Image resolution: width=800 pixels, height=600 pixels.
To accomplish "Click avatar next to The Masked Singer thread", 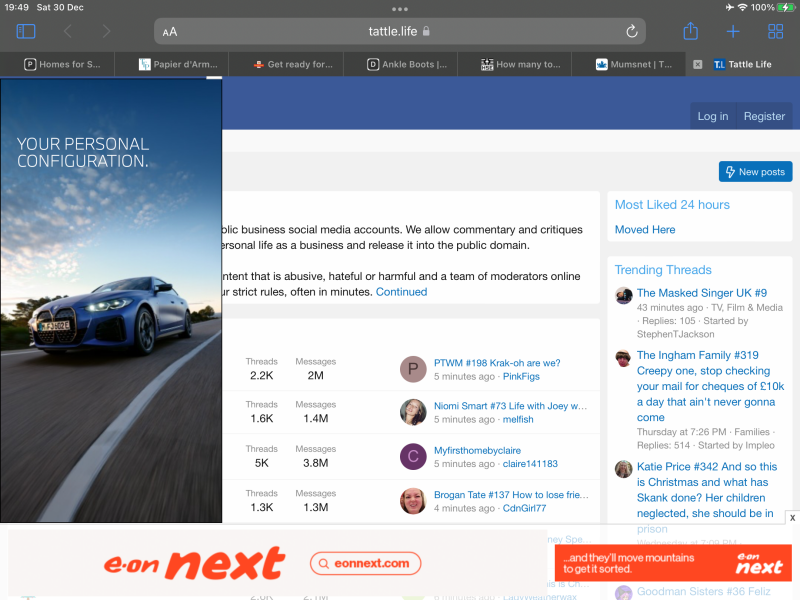I will [623, 295].
